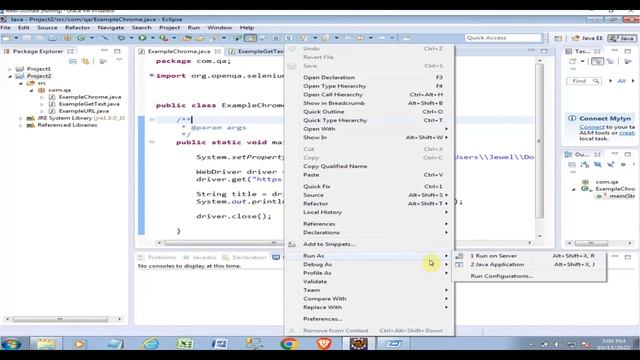Open Word from the taskbar
Screen dimensions: 640x360
click(x=219, y=344)
